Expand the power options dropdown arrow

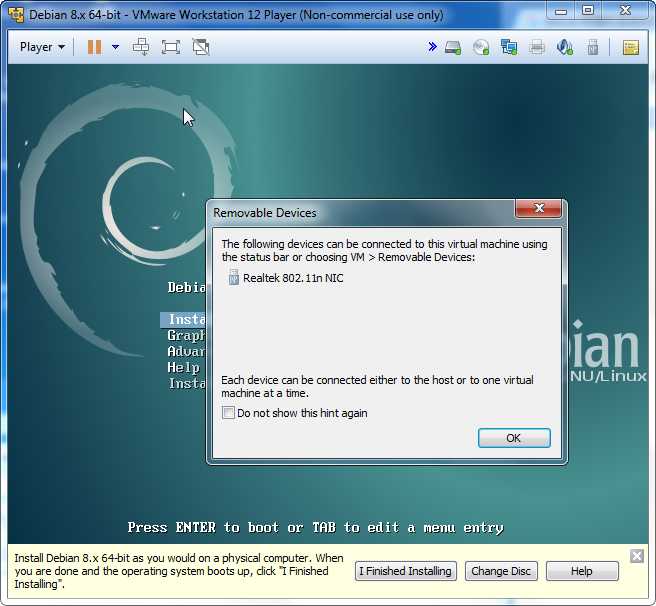[115, 47]
